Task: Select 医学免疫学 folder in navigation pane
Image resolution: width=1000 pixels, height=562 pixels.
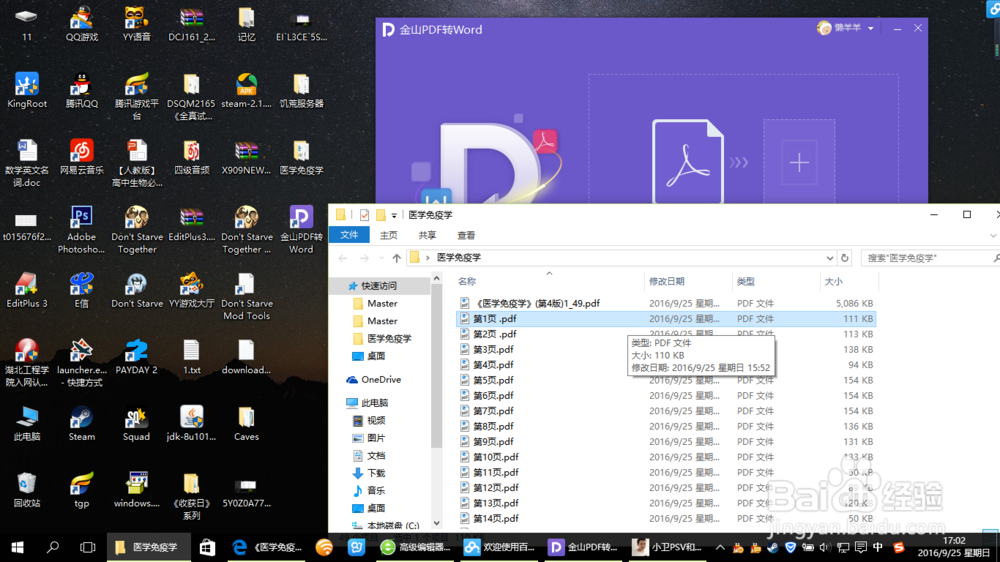Action: (x=381, y=339)
